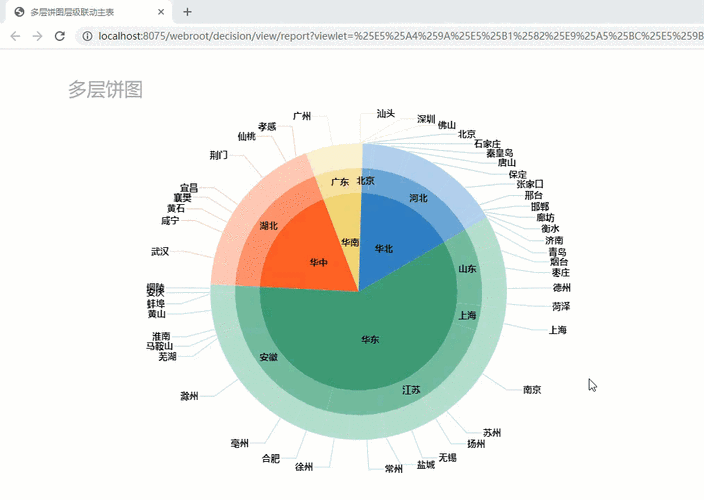Click the 合肥 city label
The height and width of the screenshot is (500, 704).
pos(271,459)
